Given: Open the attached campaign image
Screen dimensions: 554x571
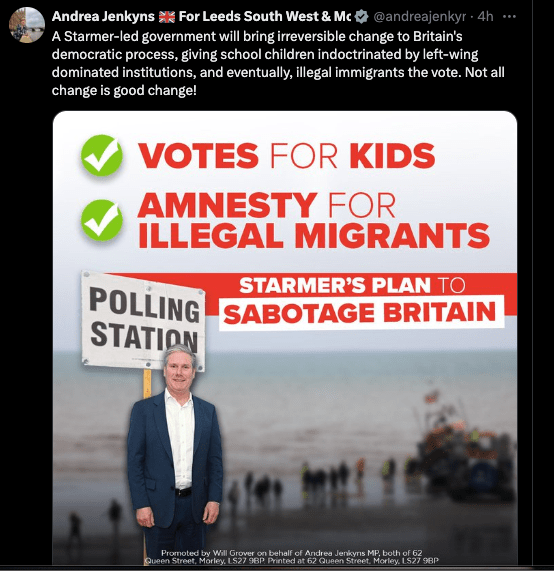Looking at the screenshot, I should (285, 338).
